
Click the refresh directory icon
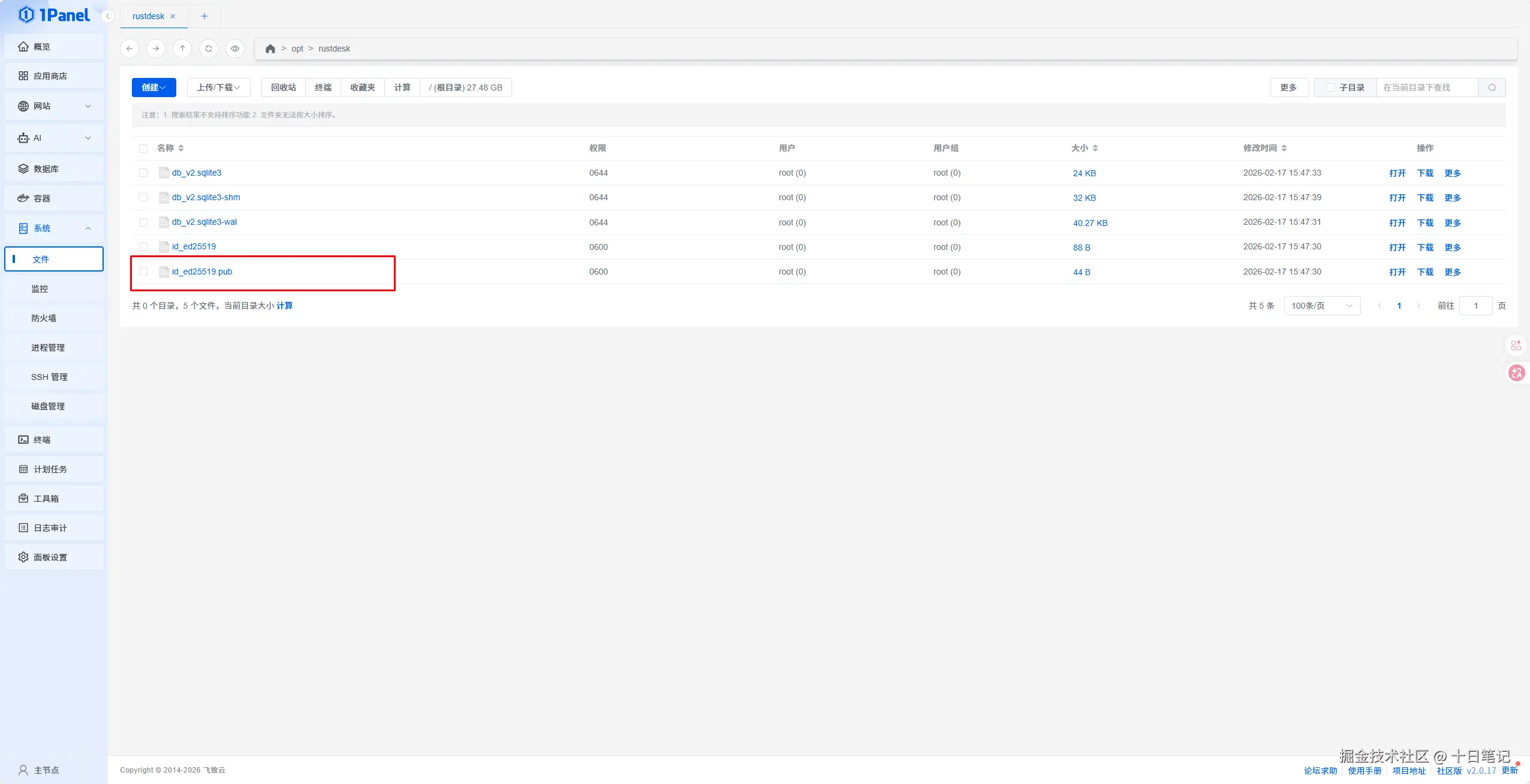coord(209,49)
